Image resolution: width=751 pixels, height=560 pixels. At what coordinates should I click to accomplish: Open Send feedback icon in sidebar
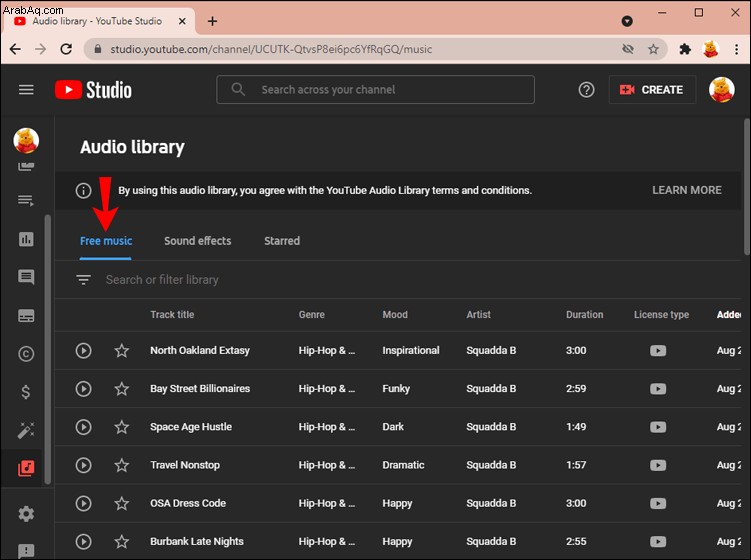[x=26, y=551]
